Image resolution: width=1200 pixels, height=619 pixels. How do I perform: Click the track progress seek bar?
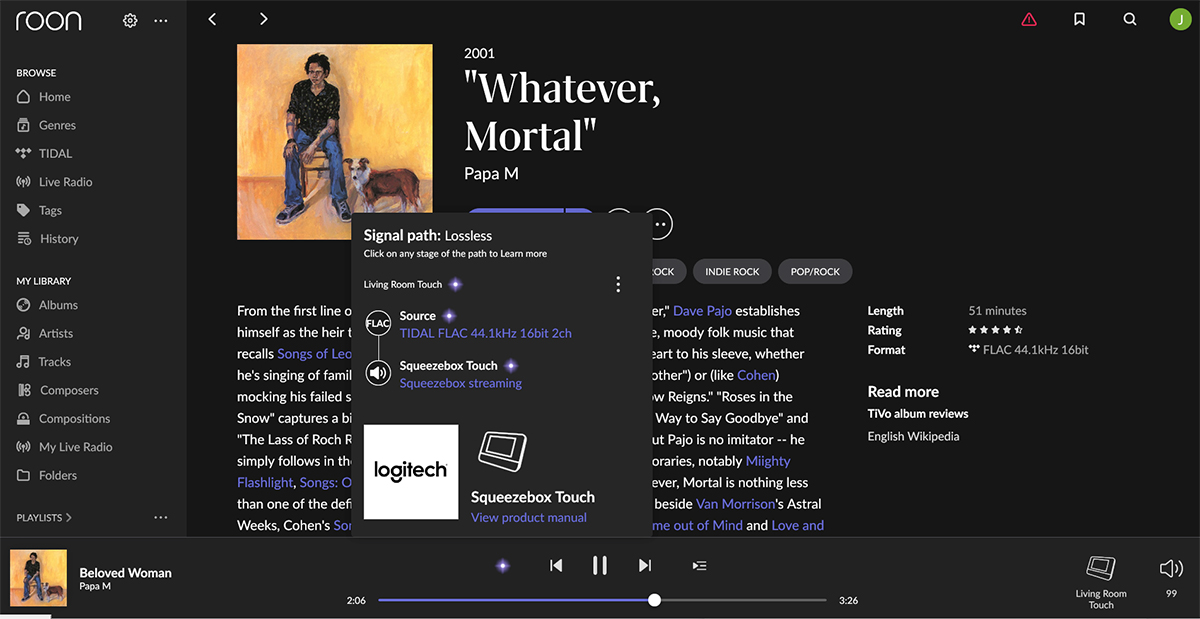click(x=602, y=600)
